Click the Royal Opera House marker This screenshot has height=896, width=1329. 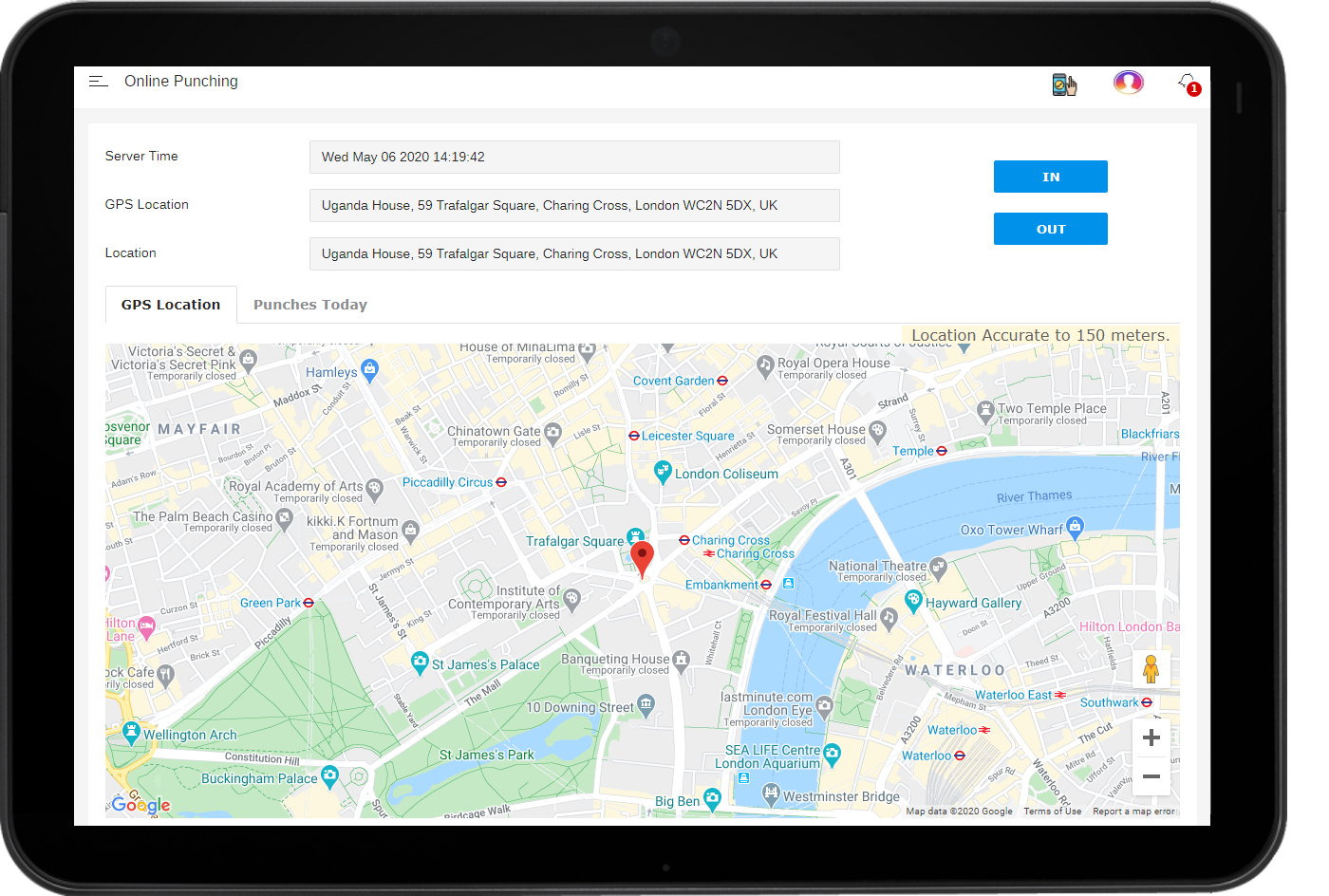coord(765,366)
